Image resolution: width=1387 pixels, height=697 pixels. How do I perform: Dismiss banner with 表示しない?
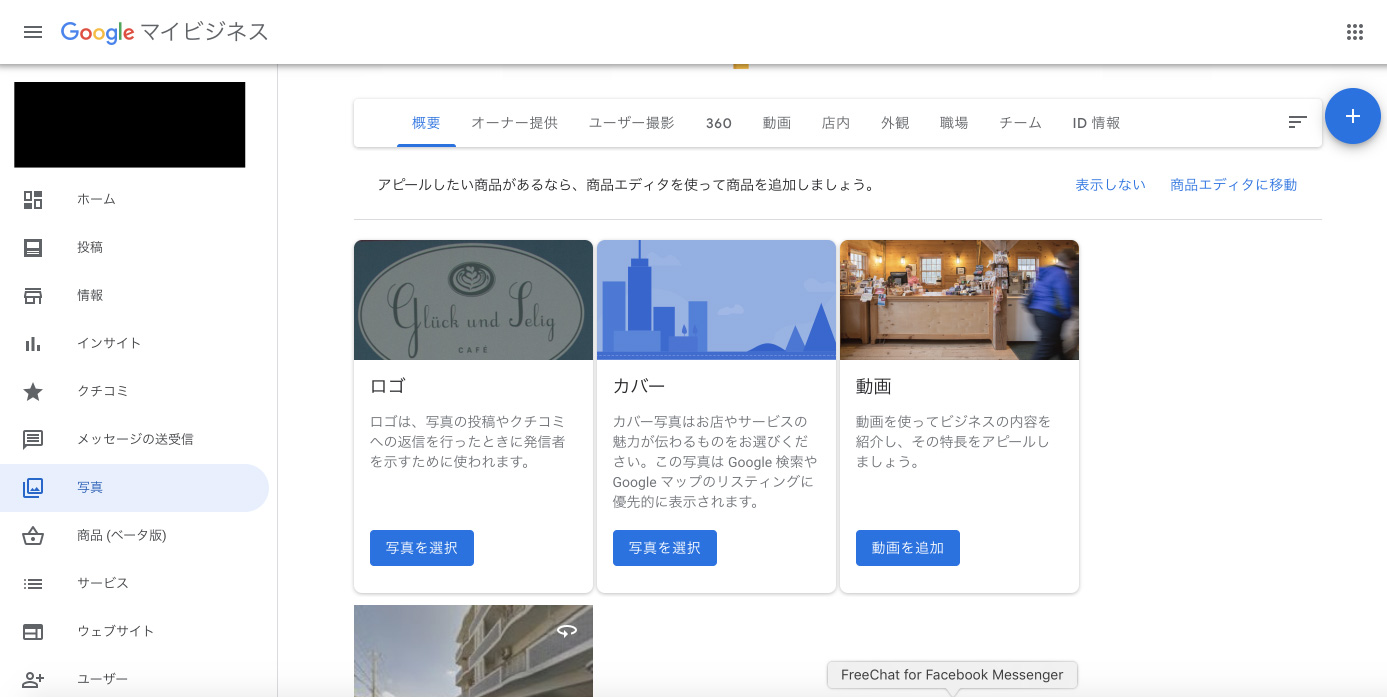click(x=1110, y=184)
